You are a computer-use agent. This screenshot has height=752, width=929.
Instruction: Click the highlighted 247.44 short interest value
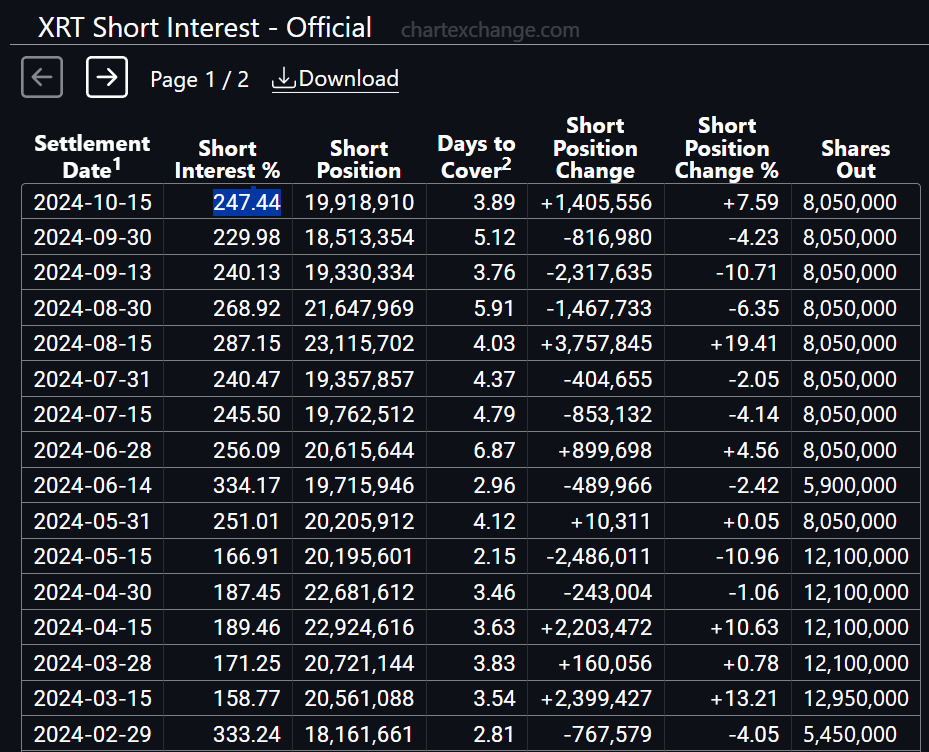[247, 202]
